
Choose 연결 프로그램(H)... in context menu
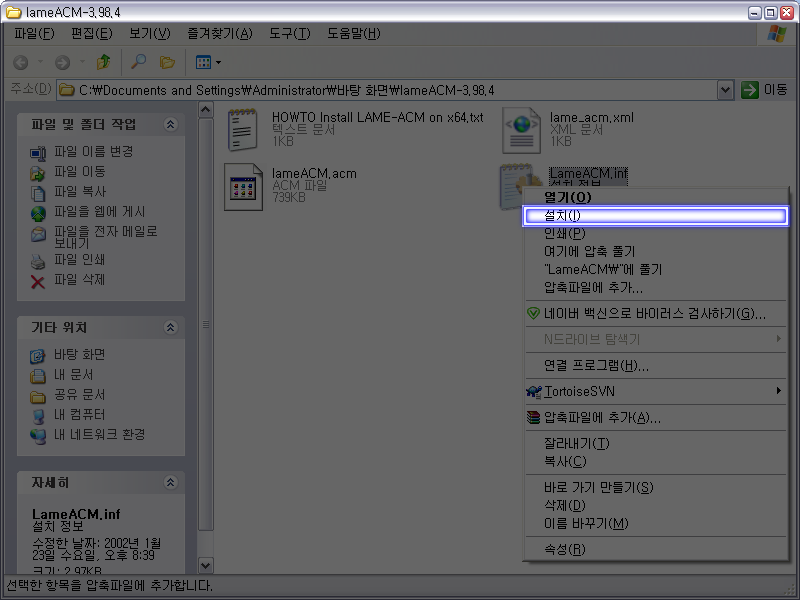click(x=656, y=365)
